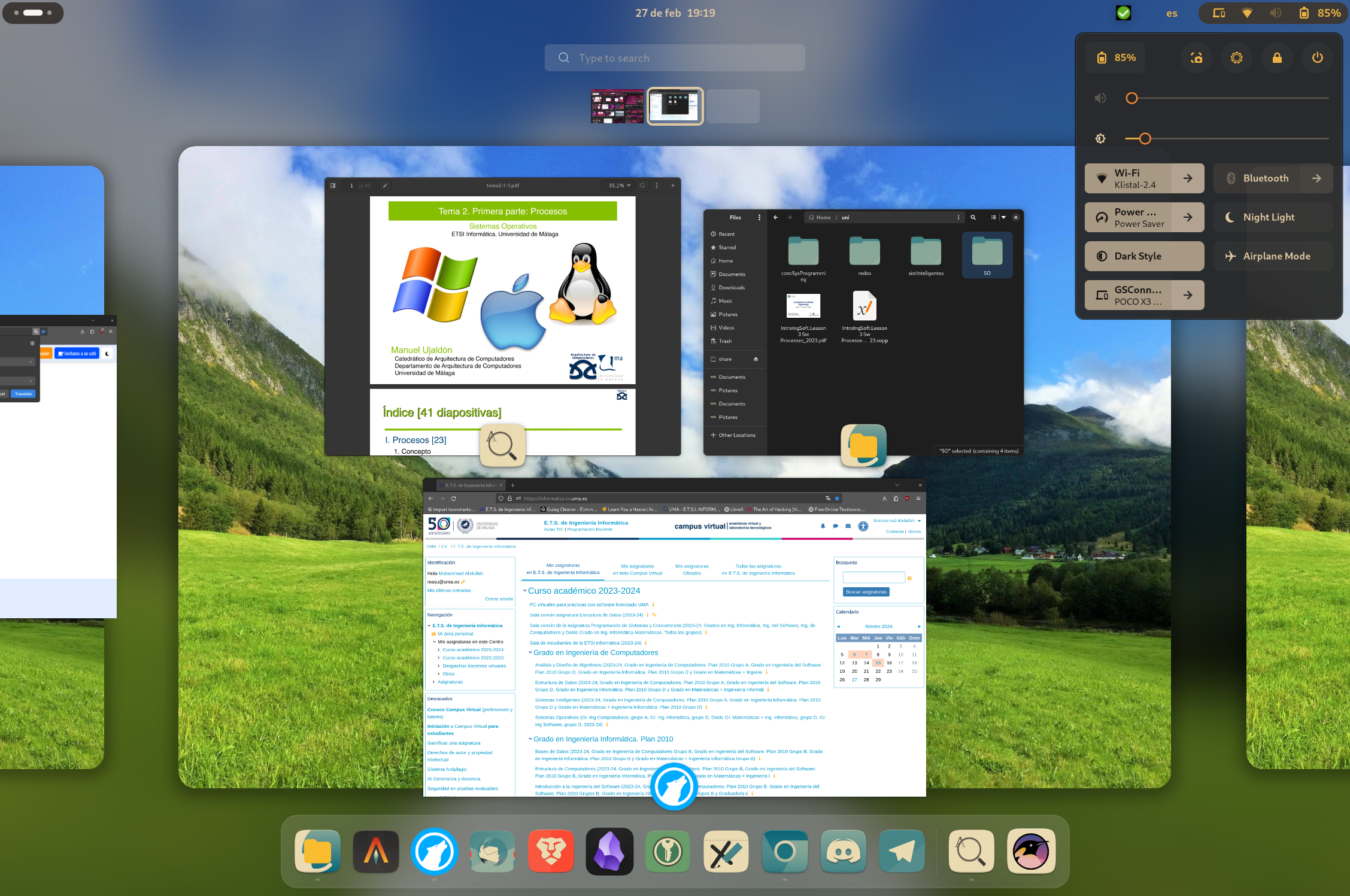Viewport: 1350px width, 896px height.
Task: Open KeePassXC from the dock
Action: pos(668,851)
